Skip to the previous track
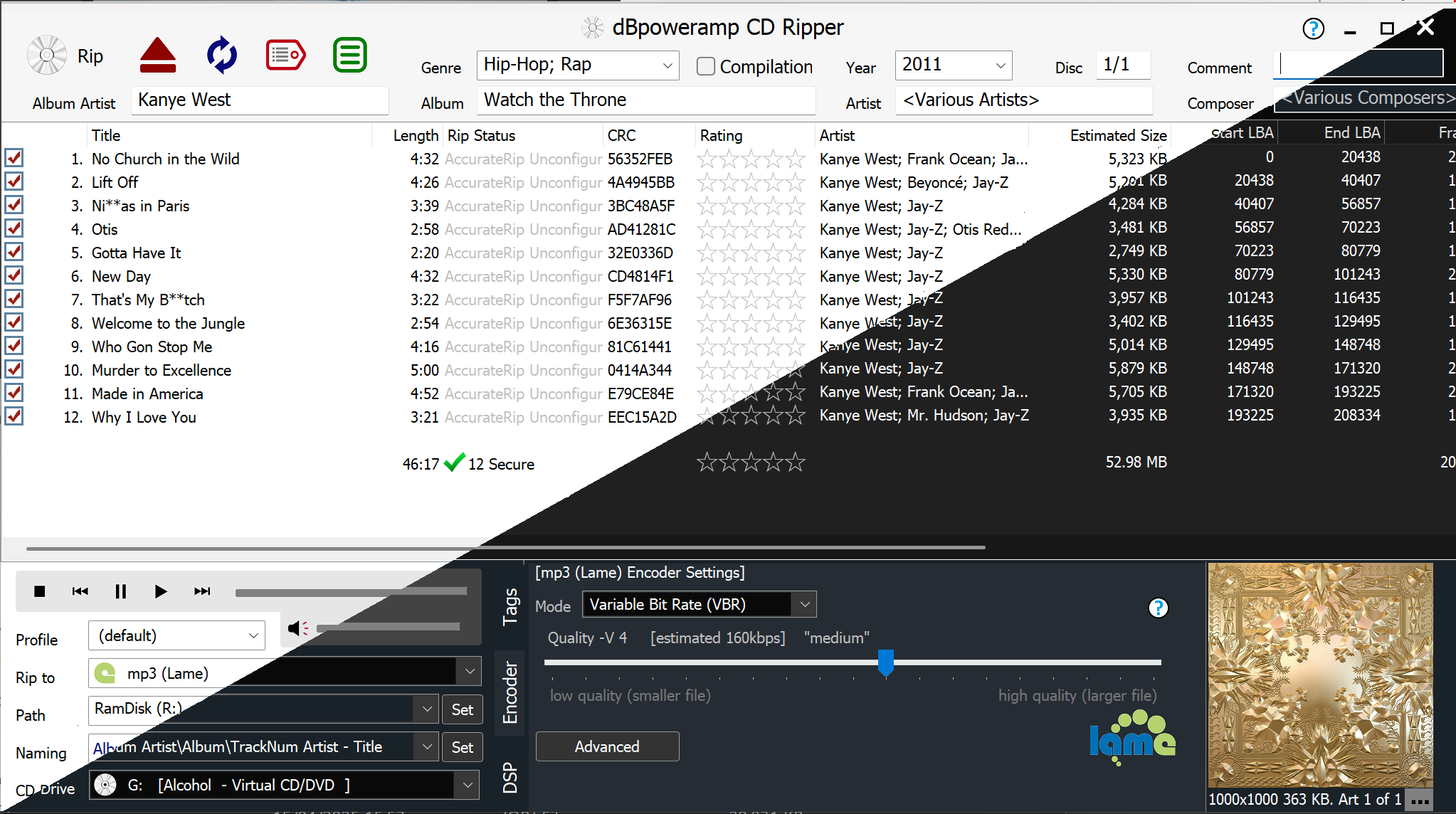The height and width of the screenshot is (814, 1456). click(x=80, y=591)
